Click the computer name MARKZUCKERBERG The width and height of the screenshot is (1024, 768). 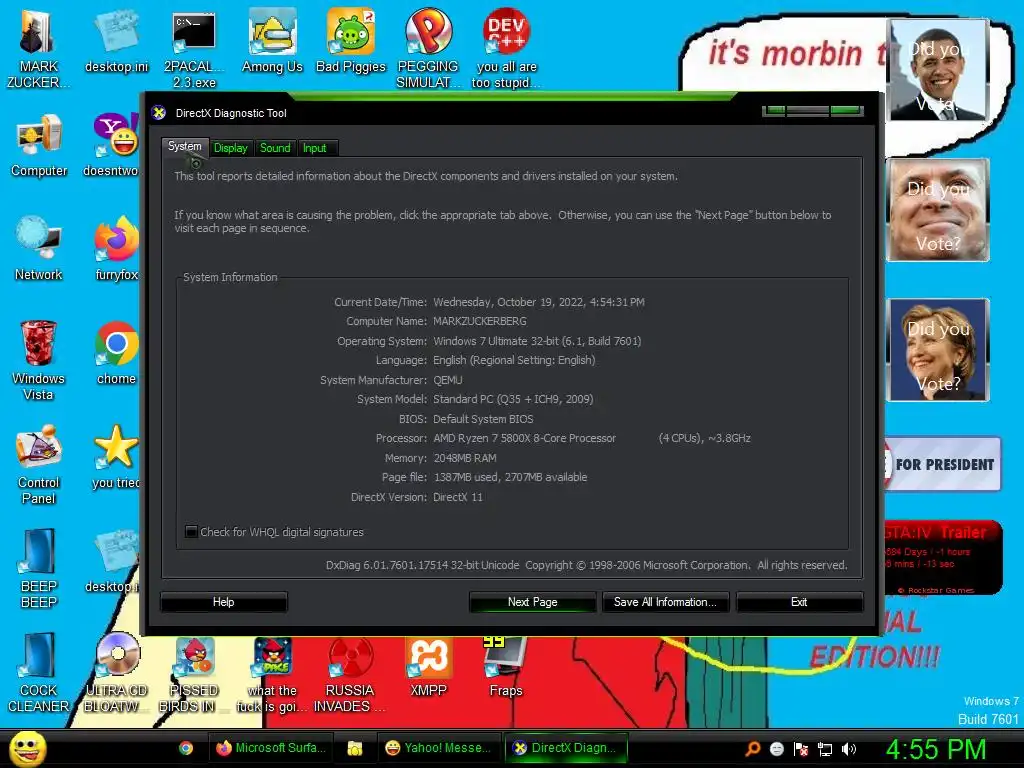[x=479, y=321]
